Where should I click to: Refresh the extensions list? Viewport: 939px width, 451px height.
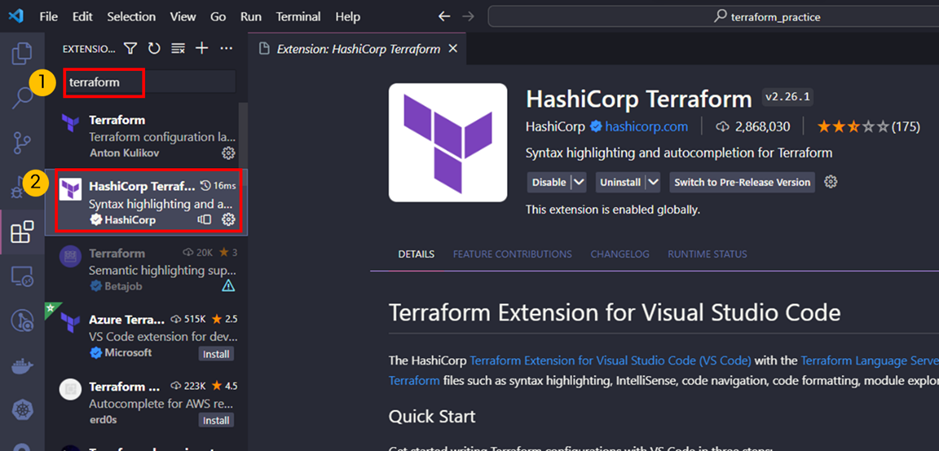(x=155, y=49)
